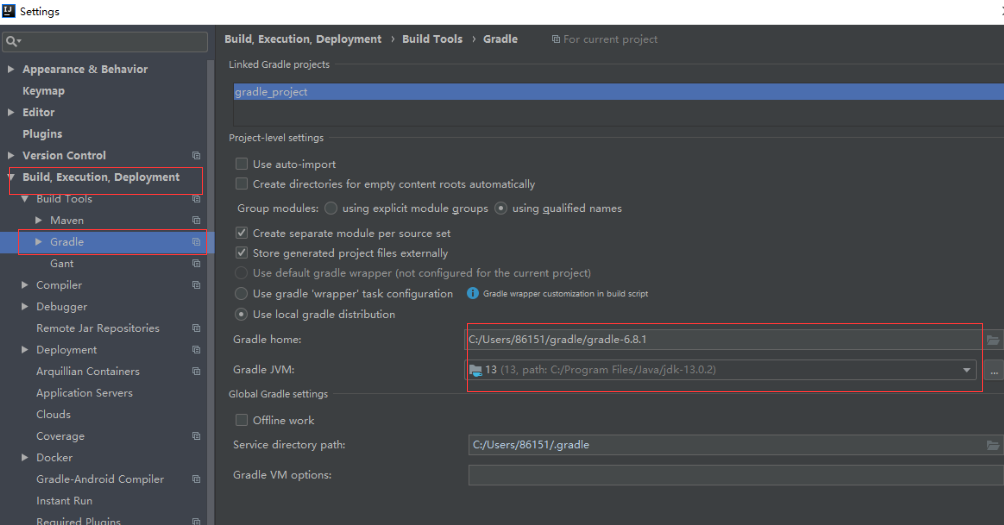Image resolution: width=1004 pixels, height=525 pixels.
Task: Open the Gradle JVM dropdown
Action: click(967, 370)
